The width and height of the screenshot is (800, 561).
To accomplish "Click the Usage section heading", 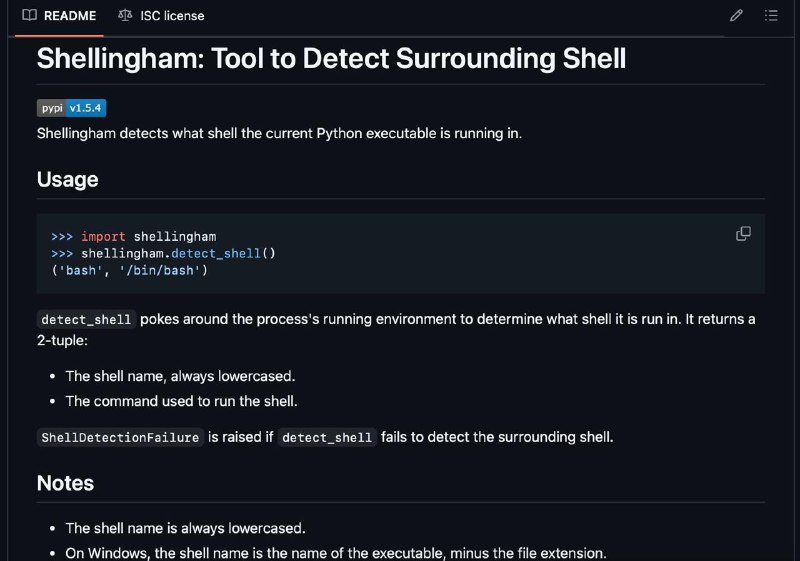I will 67,180.
